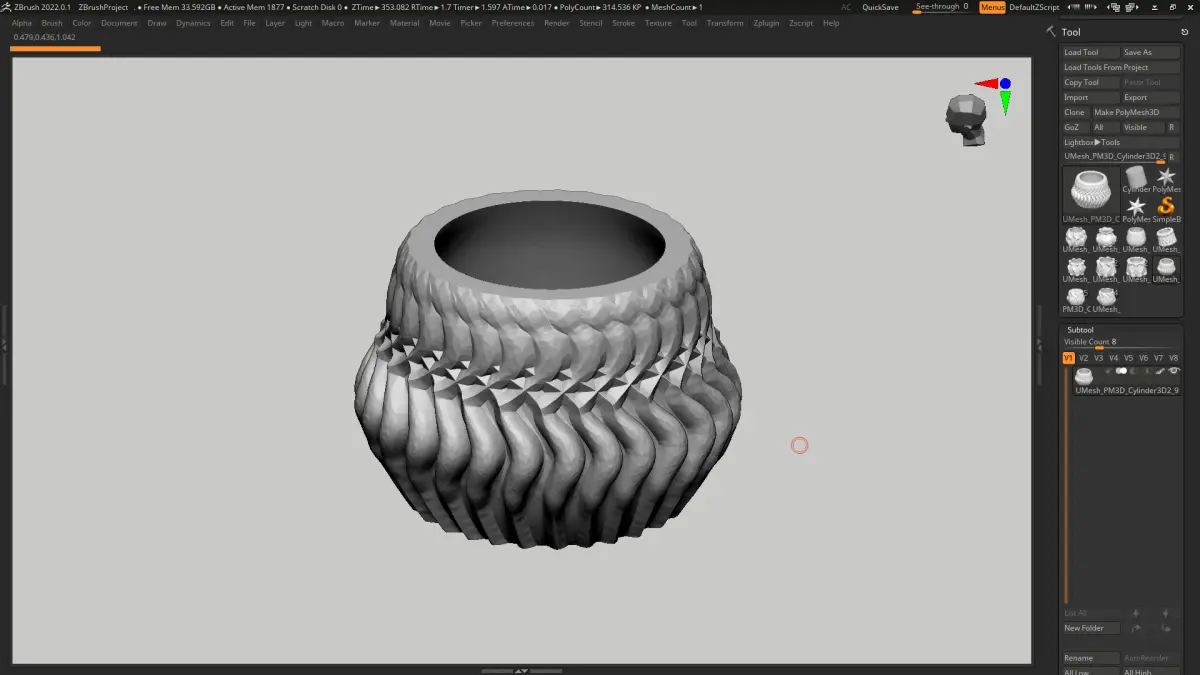
Task: Select the top-right PolyMesh star tool
Action: coord(1166,178)
